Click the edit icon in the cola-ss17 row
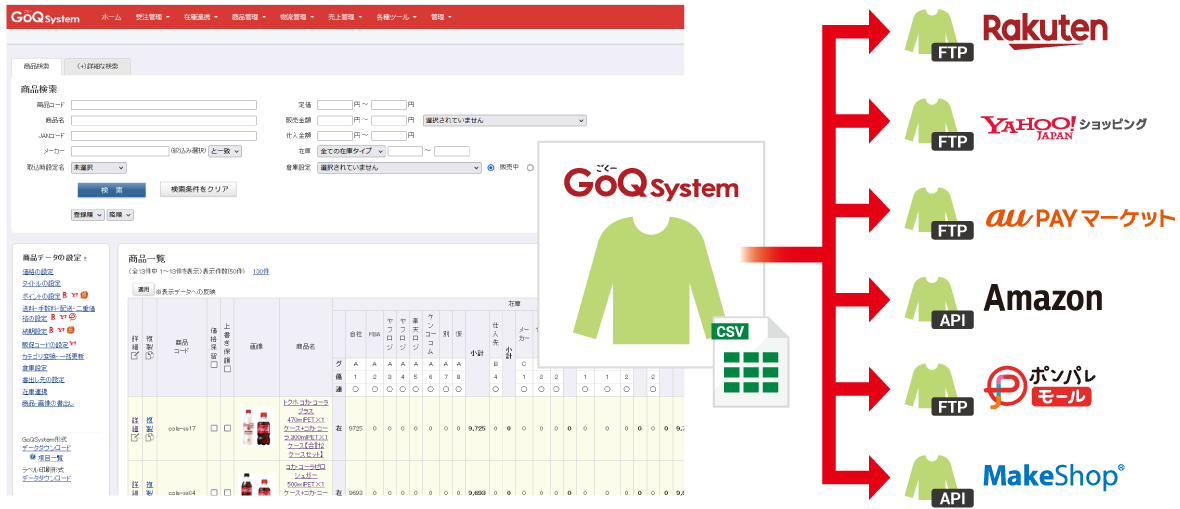1180x509 pixels. pyautogui.click(x=135, y=437)
